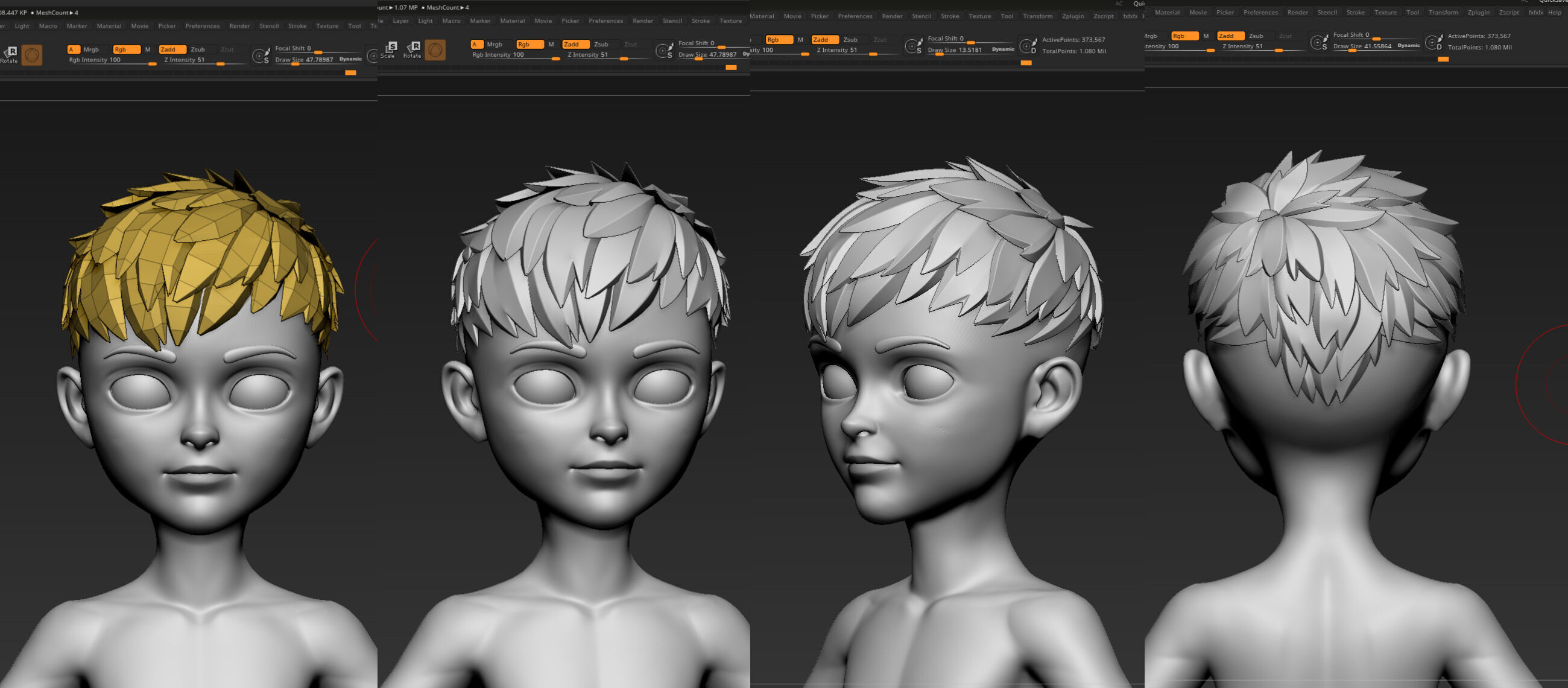1568x688 pixels.
Task: Select the Rotate icon in gray front view
Action: [413, 49]
